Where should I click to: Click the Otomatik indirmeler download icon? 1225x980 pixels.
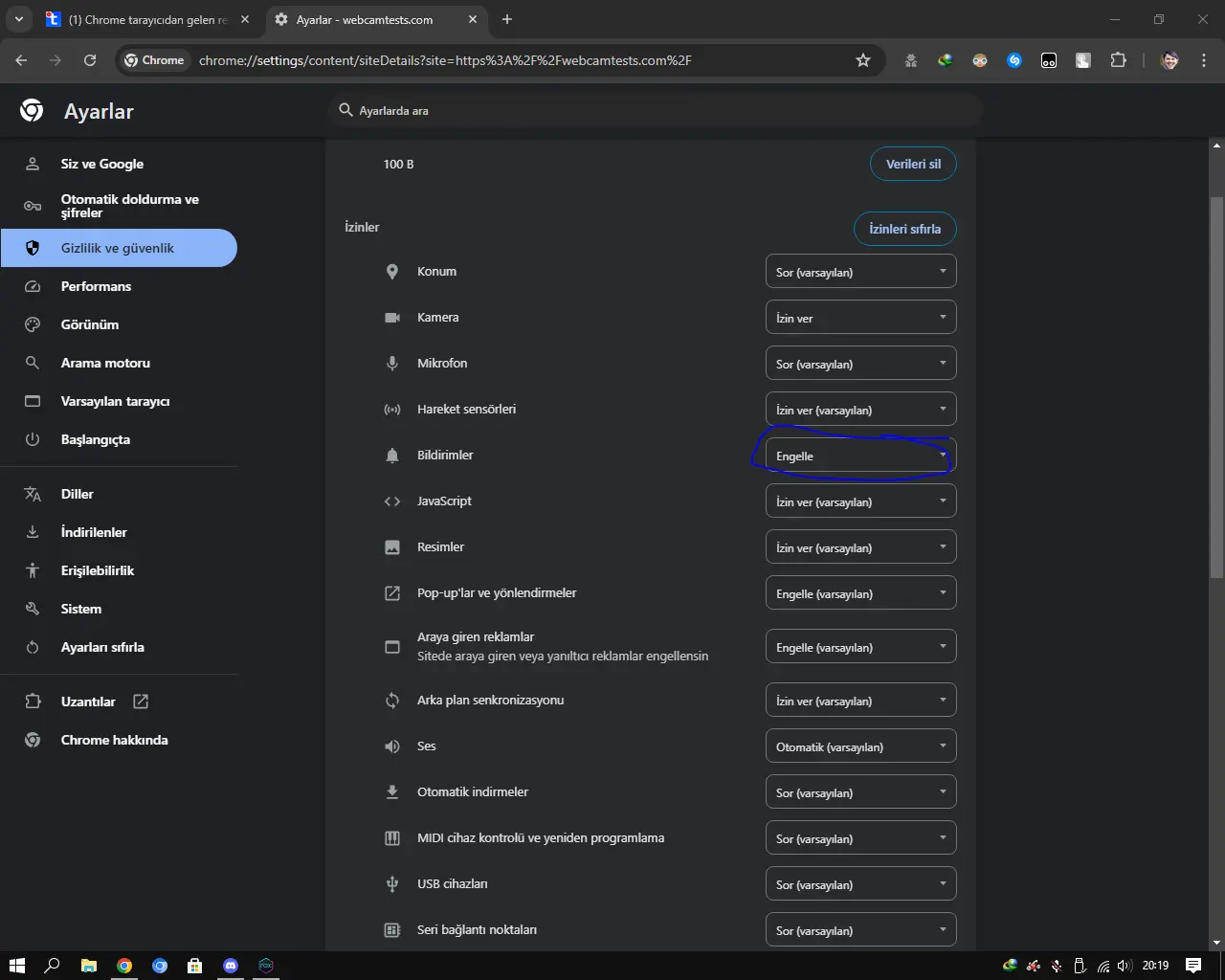pos(392,792)
